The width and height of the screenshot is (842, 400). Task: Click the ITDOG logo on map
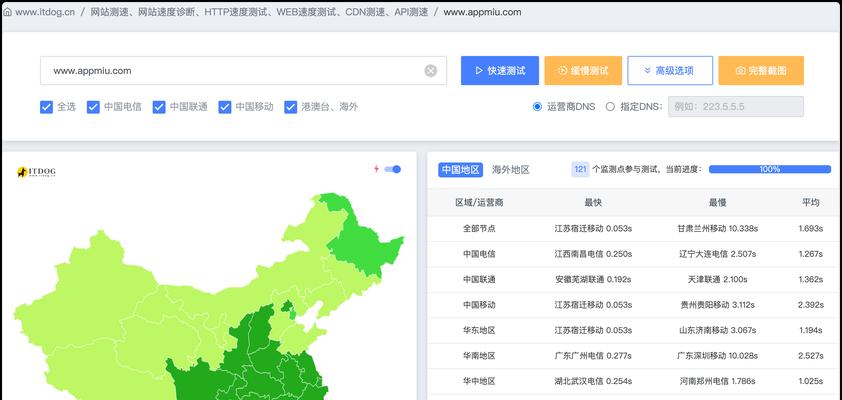tap(36, 172)
